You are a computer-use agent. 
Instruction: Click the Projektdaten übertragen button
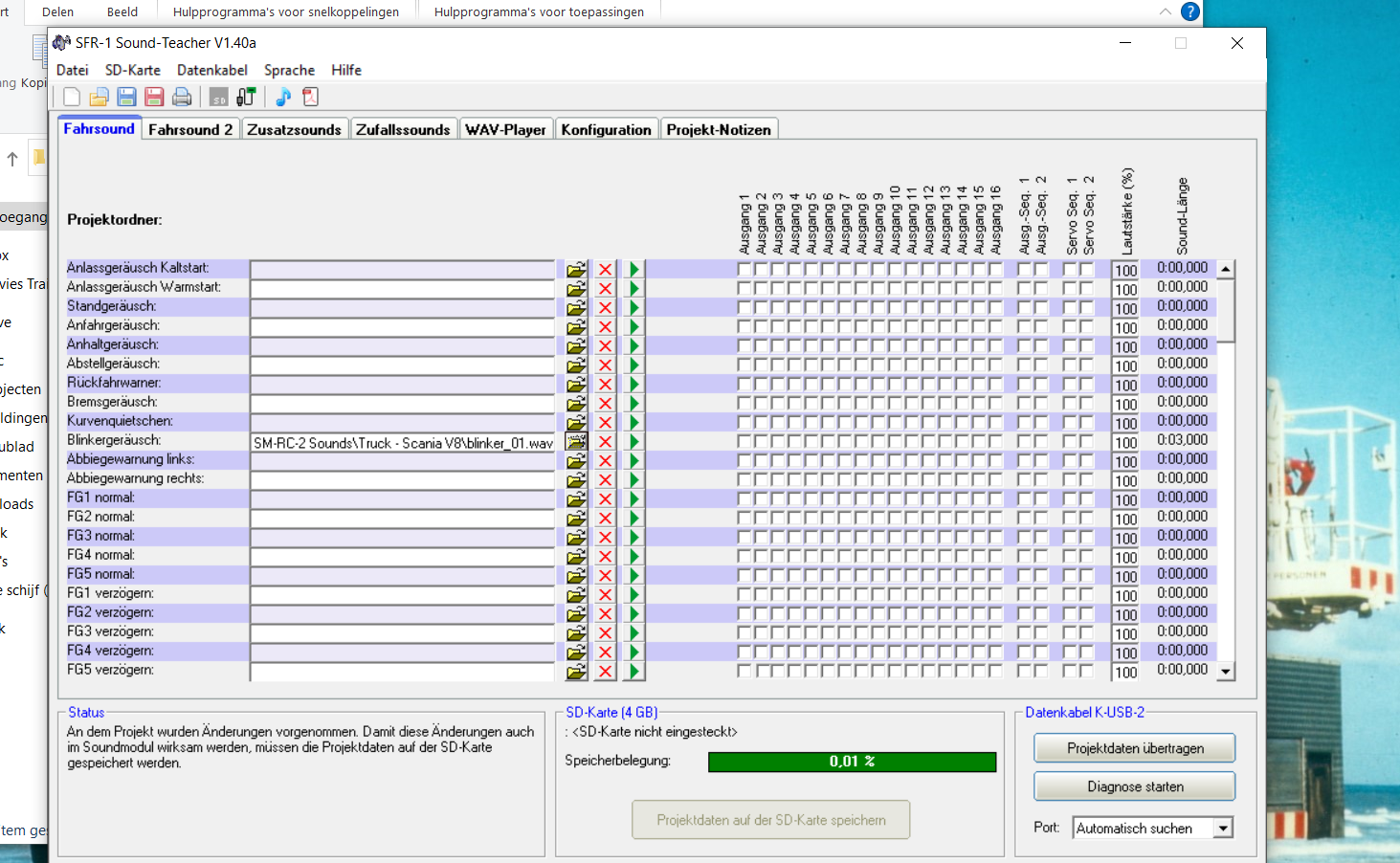(x=1135, y=748)
